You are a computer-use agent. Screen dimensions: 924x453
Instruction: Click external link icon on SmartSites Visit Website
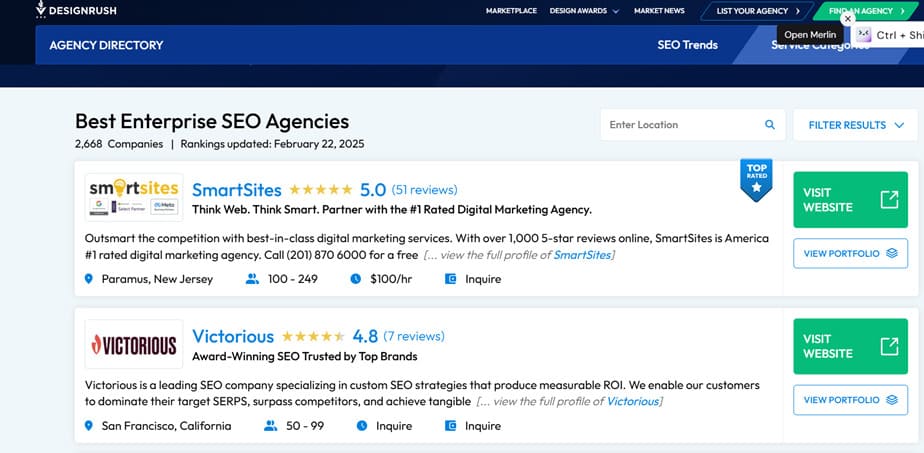pos(889,200)
